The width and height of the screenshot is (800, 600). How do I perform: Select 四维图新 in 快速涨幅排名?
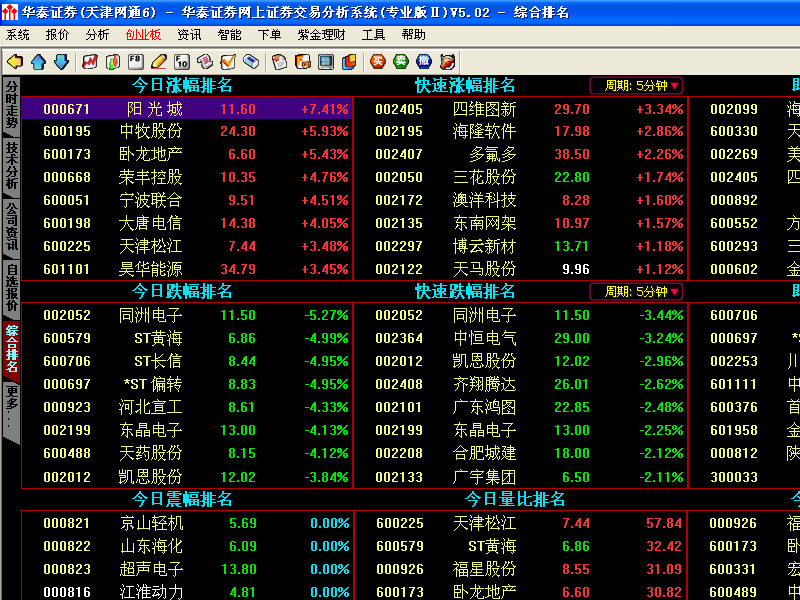[x=520, y=109]
